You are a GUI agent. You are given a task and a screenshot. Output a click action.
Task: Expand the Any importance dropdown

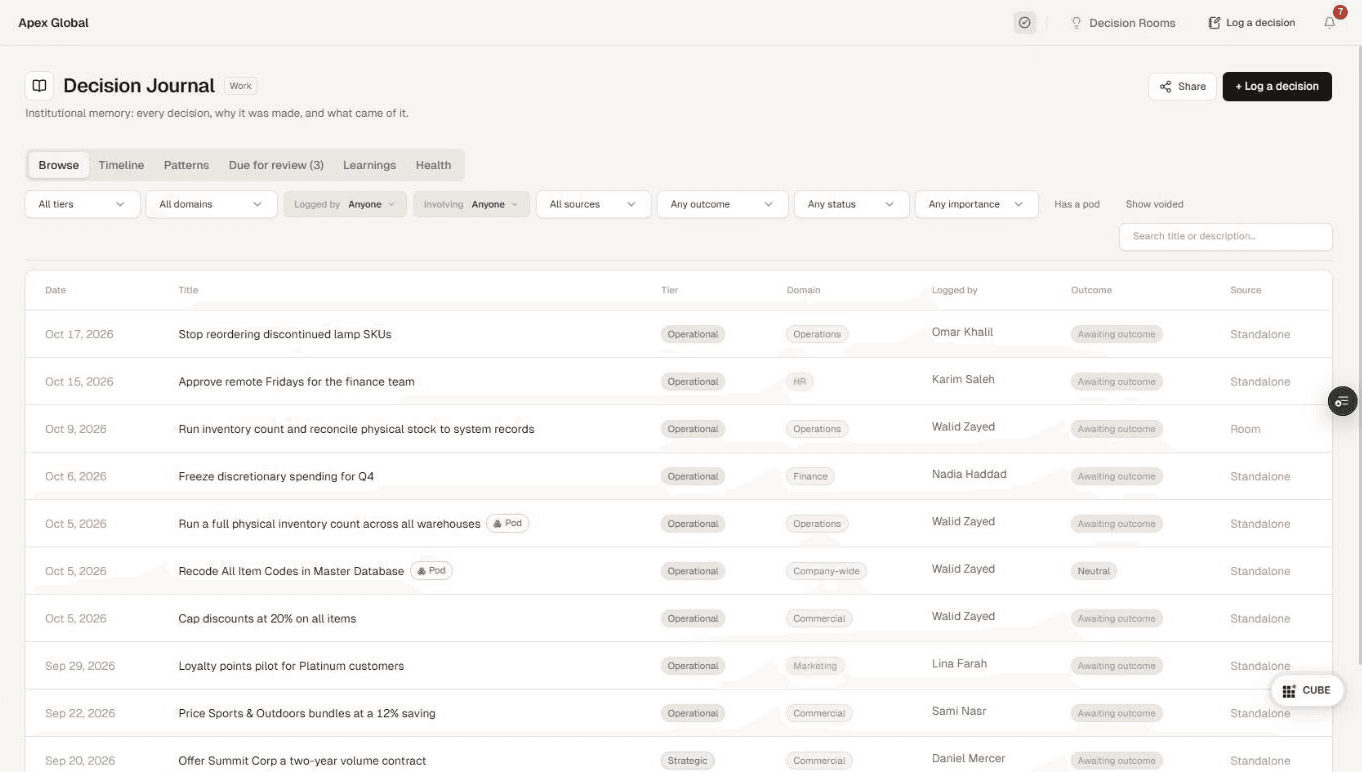click(975, 204)
